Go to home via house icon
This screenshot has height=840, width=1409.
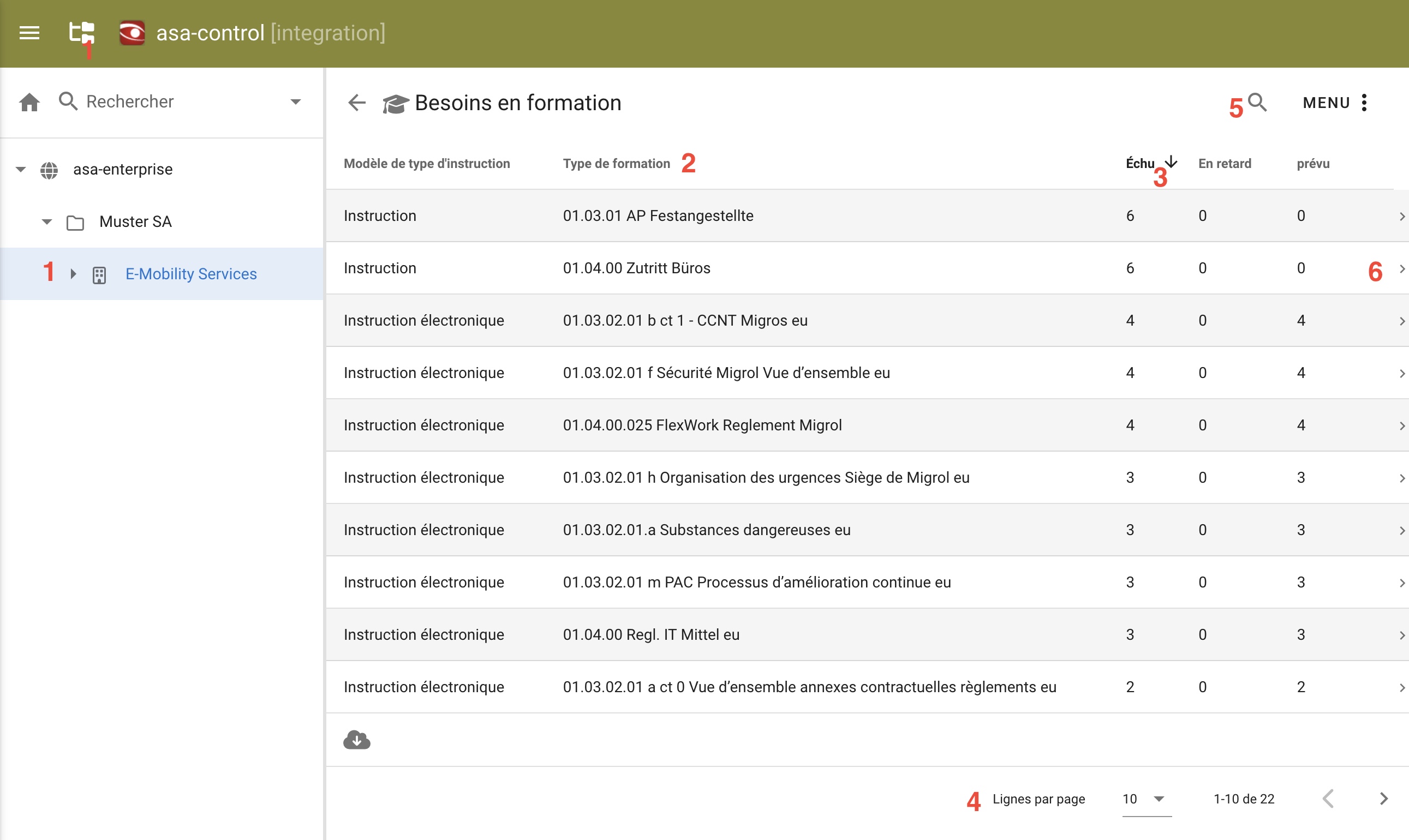tap(29, 103)
